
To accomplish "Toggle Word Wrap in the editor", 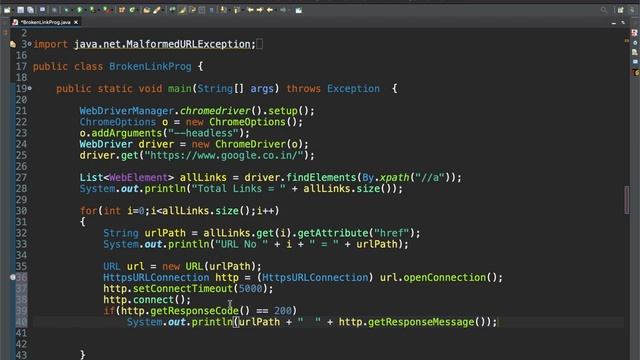I will point(192,10).
